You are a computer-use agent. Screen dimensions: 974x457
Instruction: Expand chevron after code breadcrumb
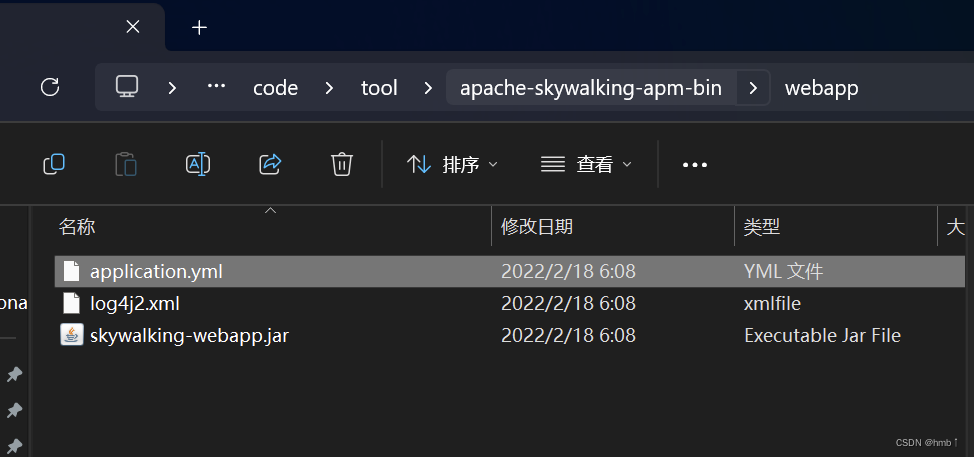(329, 88)
